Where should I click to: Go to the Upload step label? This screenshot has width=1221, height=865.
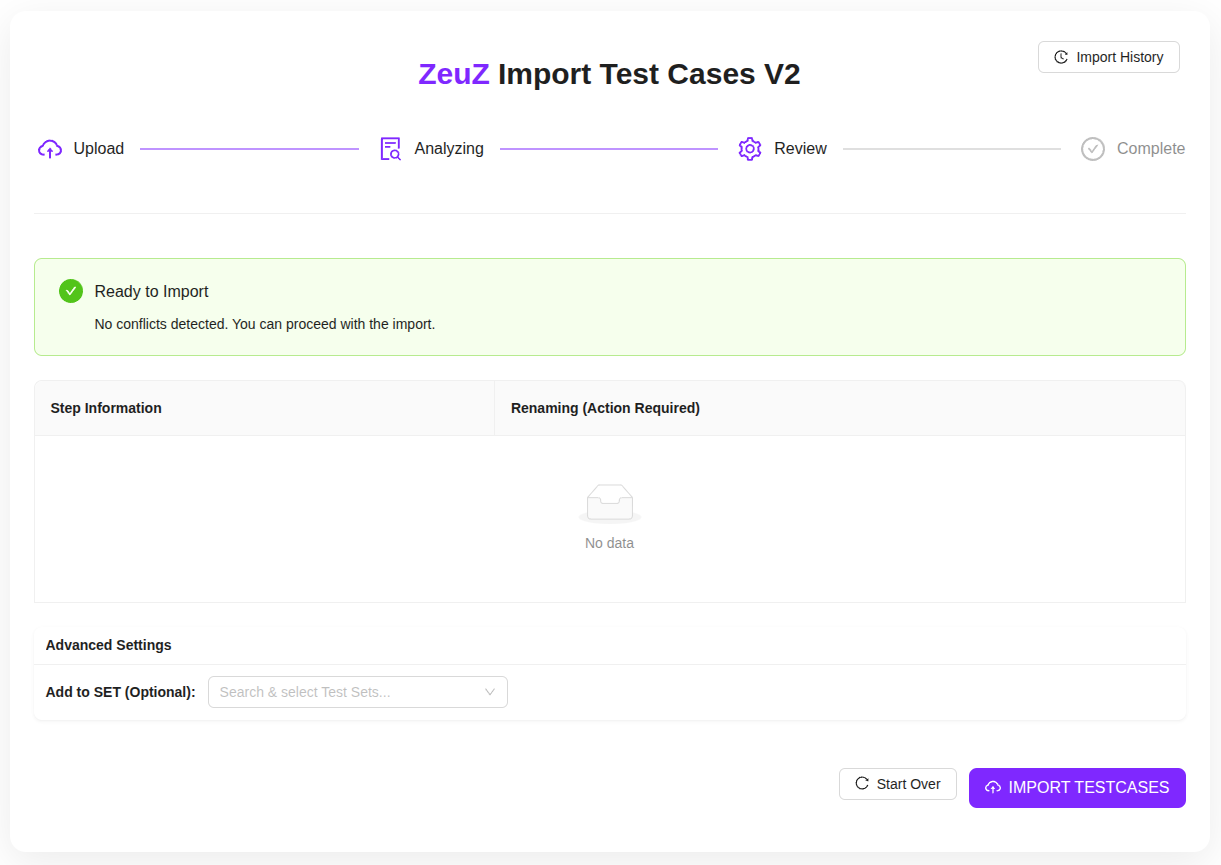point(99,149)
